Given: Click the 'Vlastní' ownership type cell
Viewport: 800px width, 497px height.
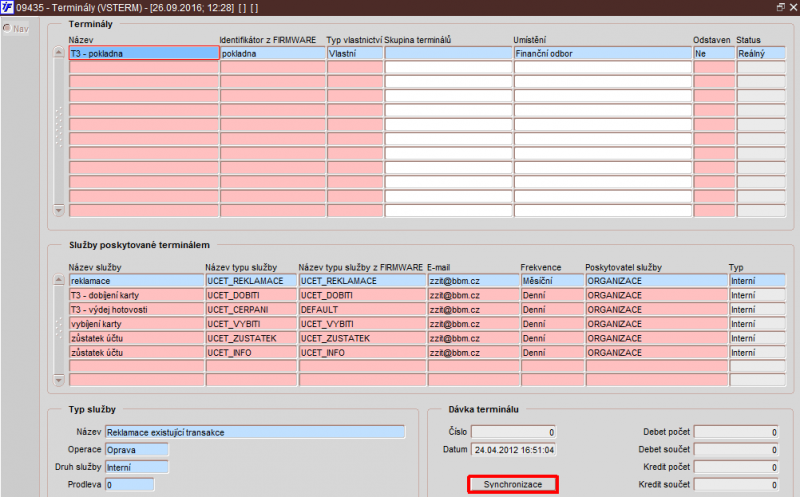Looking at the screenshot, I should 355,53.
